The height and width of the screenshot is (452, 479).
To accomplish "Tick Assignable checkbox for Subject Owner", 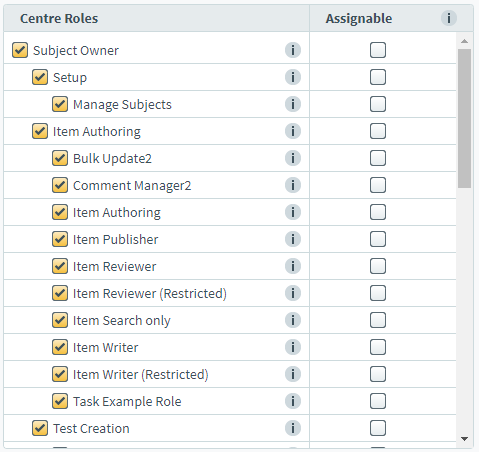I will coord(378,50).
